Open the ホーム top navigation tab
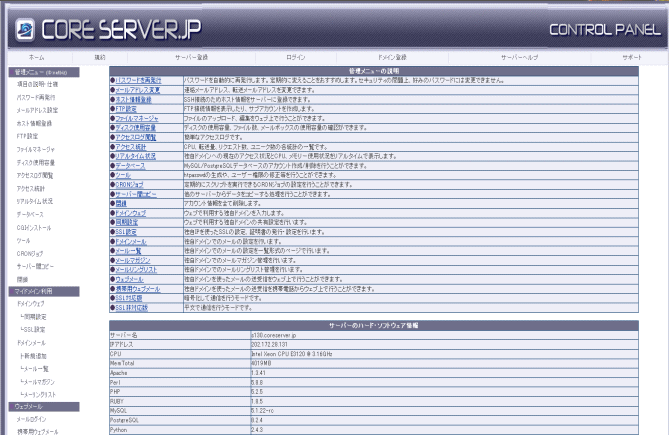Screen dimensions: 669x435 36,58
